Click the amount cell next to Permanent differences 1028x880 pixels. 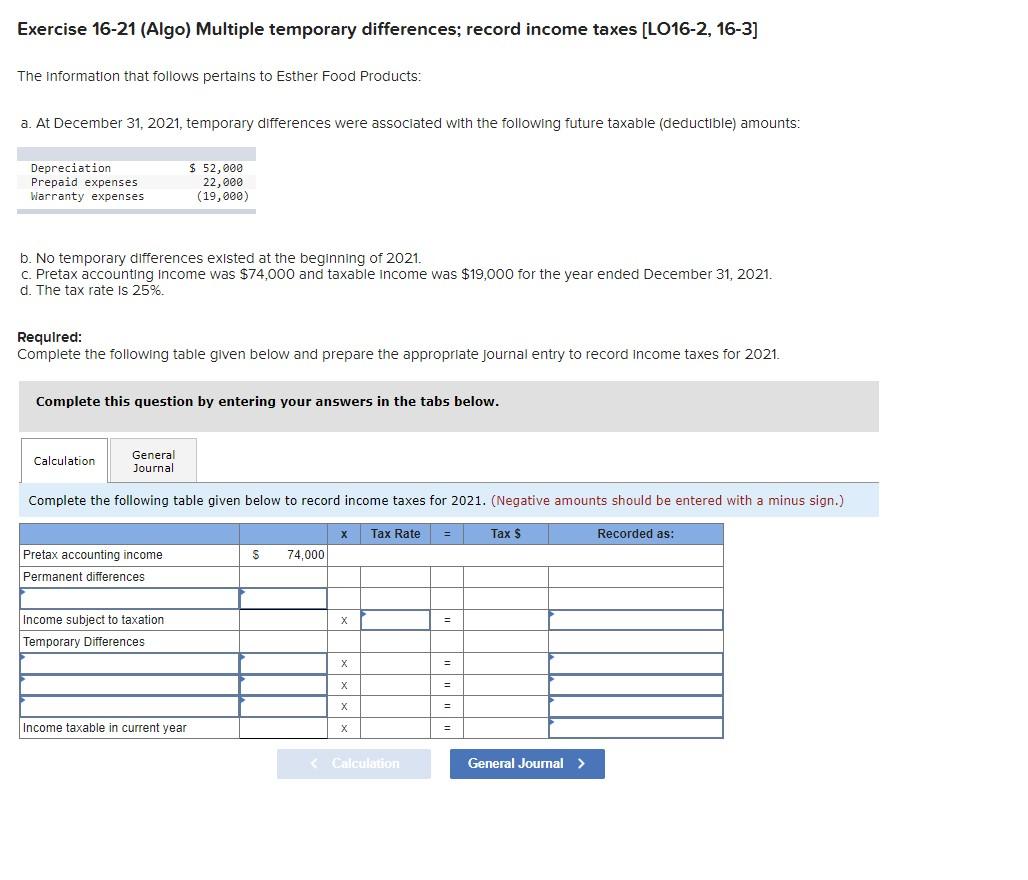coord(283,598)
